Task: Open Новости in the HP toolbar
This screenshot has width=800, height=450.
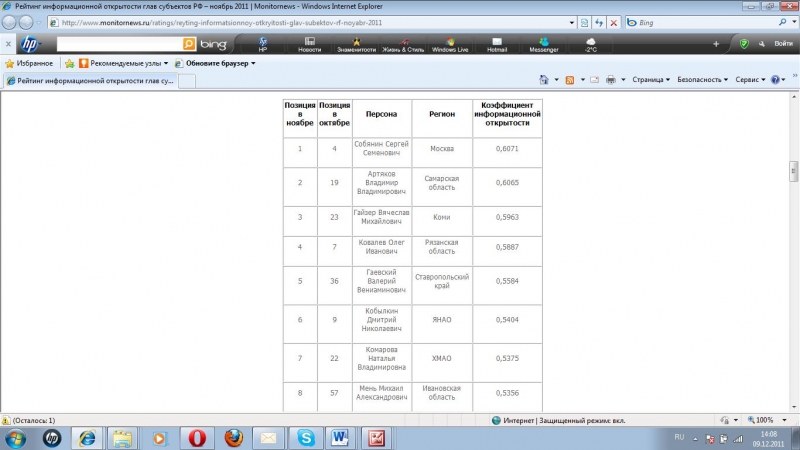Action: [x=310, y=44]
